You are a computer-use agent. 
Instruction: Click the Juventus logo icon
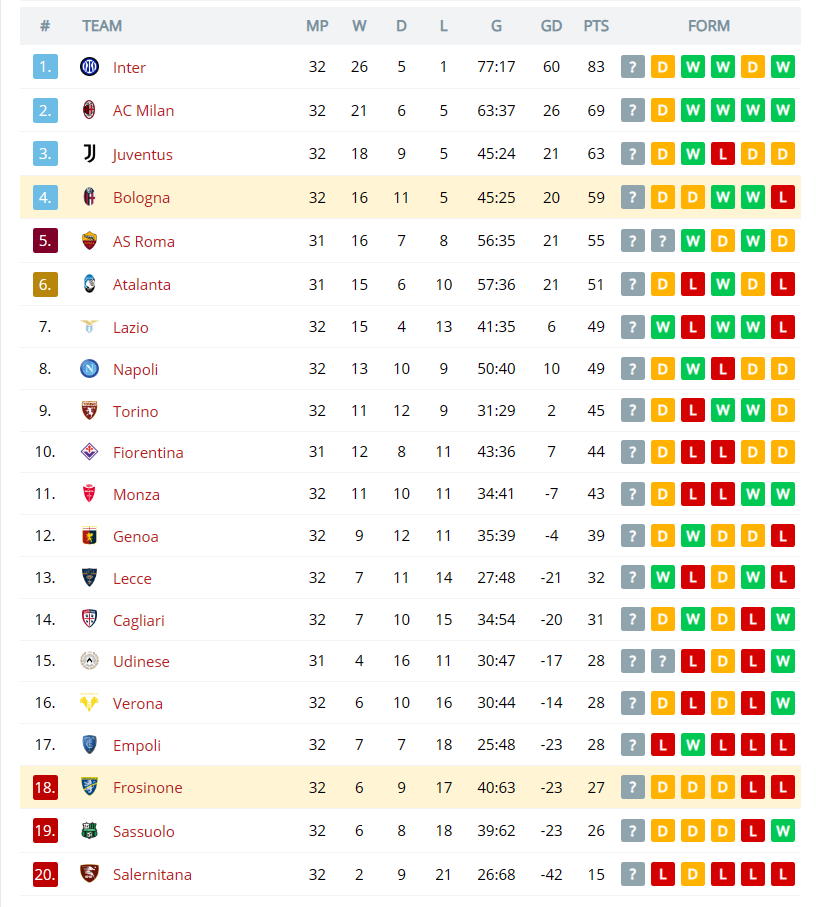[89, 153]
